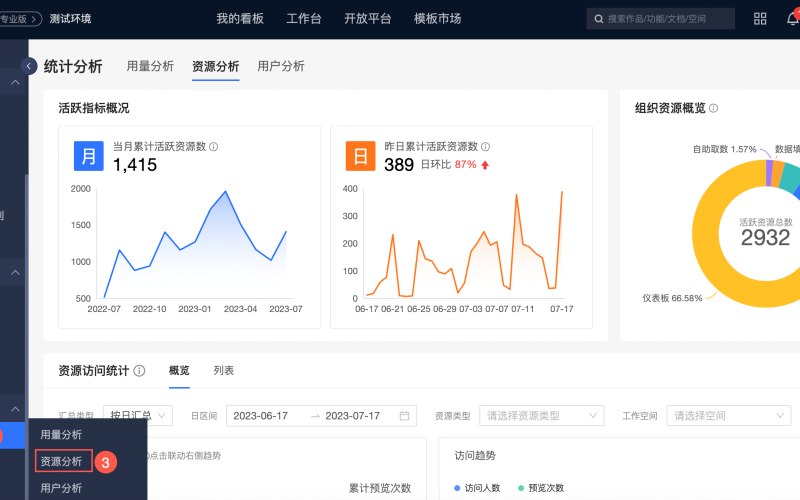Toggle 访问人数 legend item

(x=477, y=488)
